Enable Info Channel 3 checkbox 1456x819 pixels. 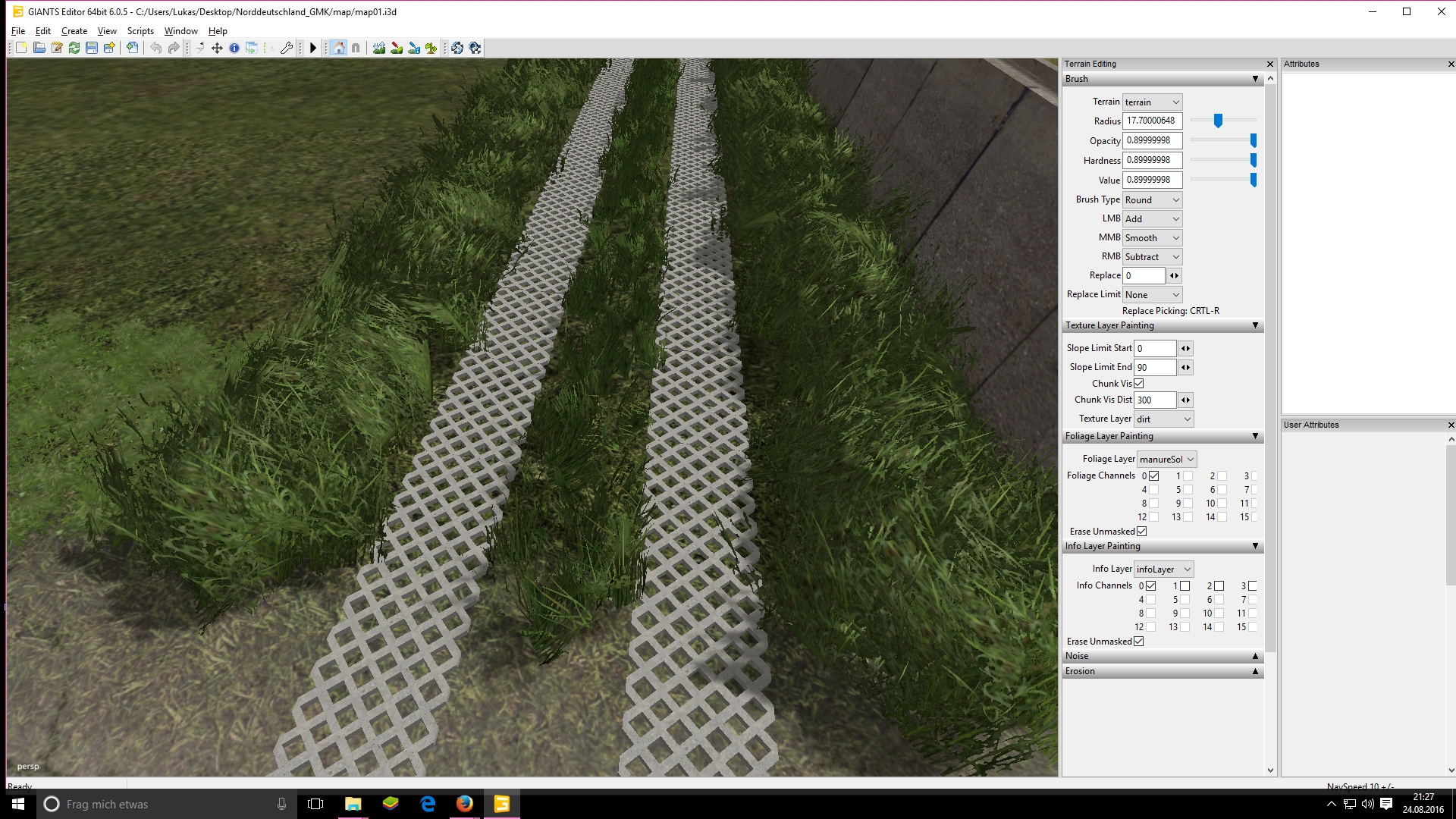(1252, 586)
